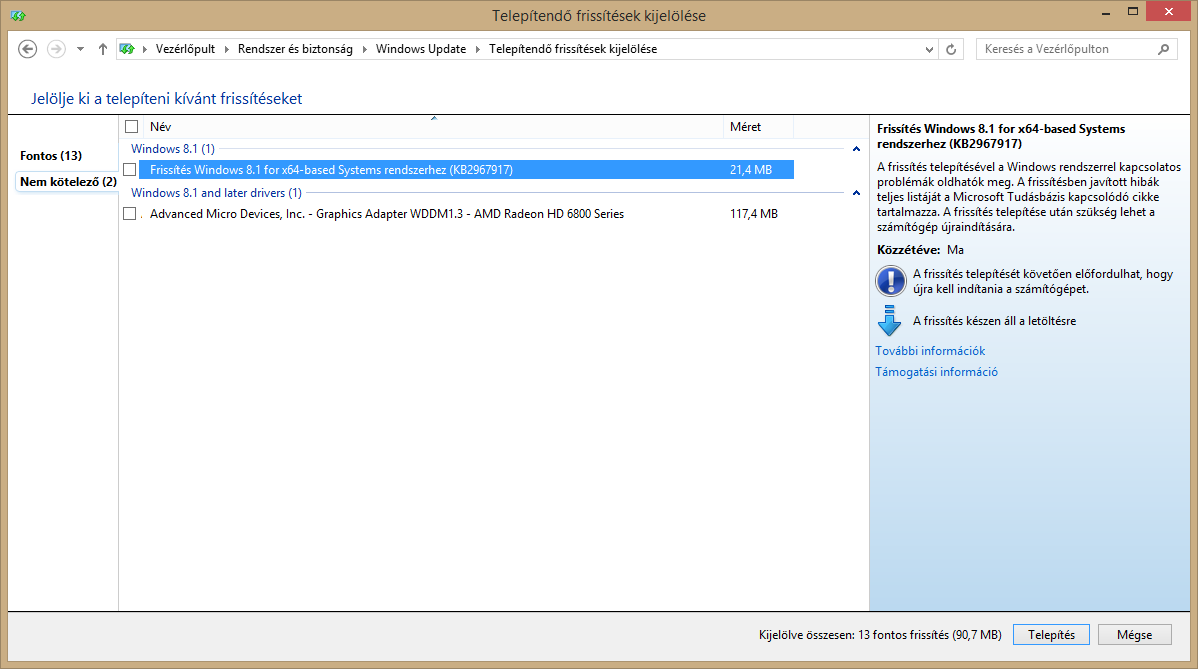This screenshot has height=669, width=1198.
Task: Check the AMD Radeon HD 6800 driver checkbox
Action: point(130,214)
